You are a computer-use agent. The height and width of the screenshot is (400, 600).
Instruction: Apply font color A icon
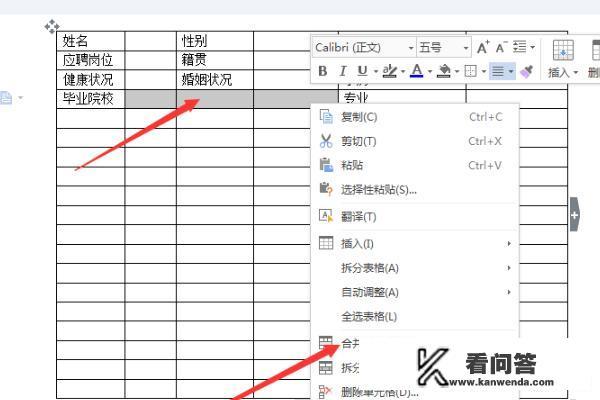coord(417,71)
